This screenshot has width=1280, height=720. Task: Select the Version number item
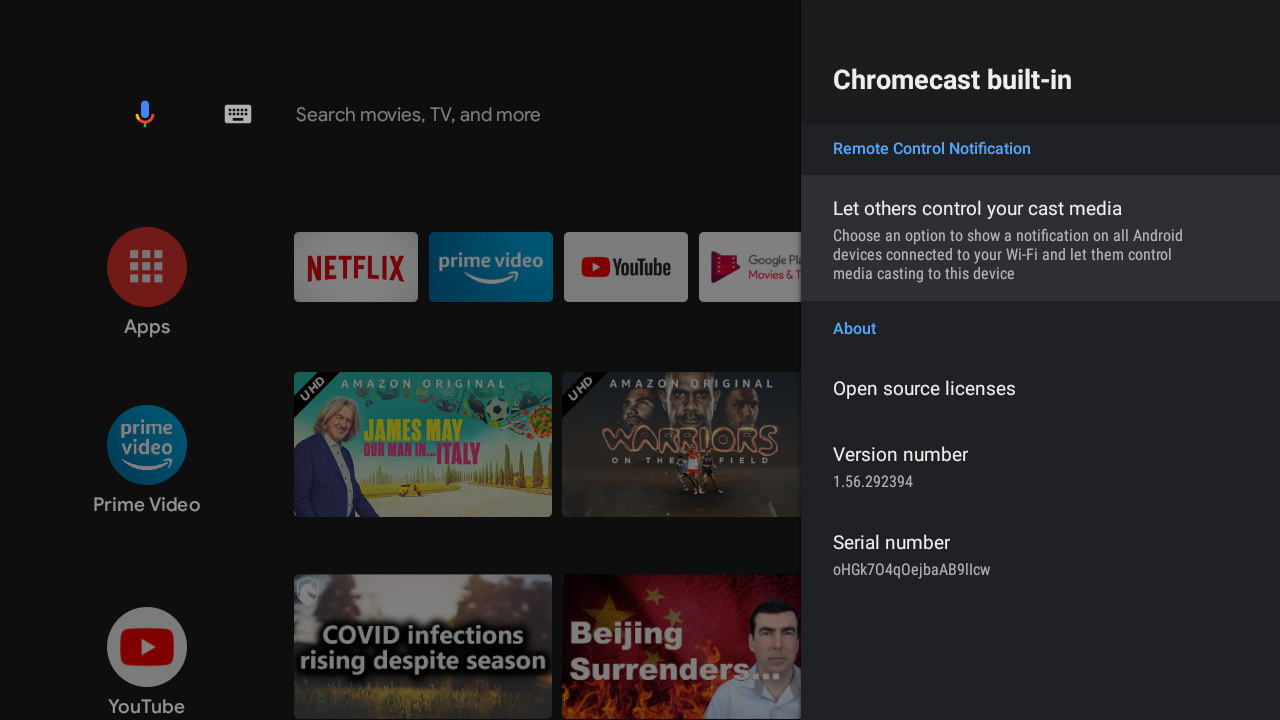point(1040,467)
